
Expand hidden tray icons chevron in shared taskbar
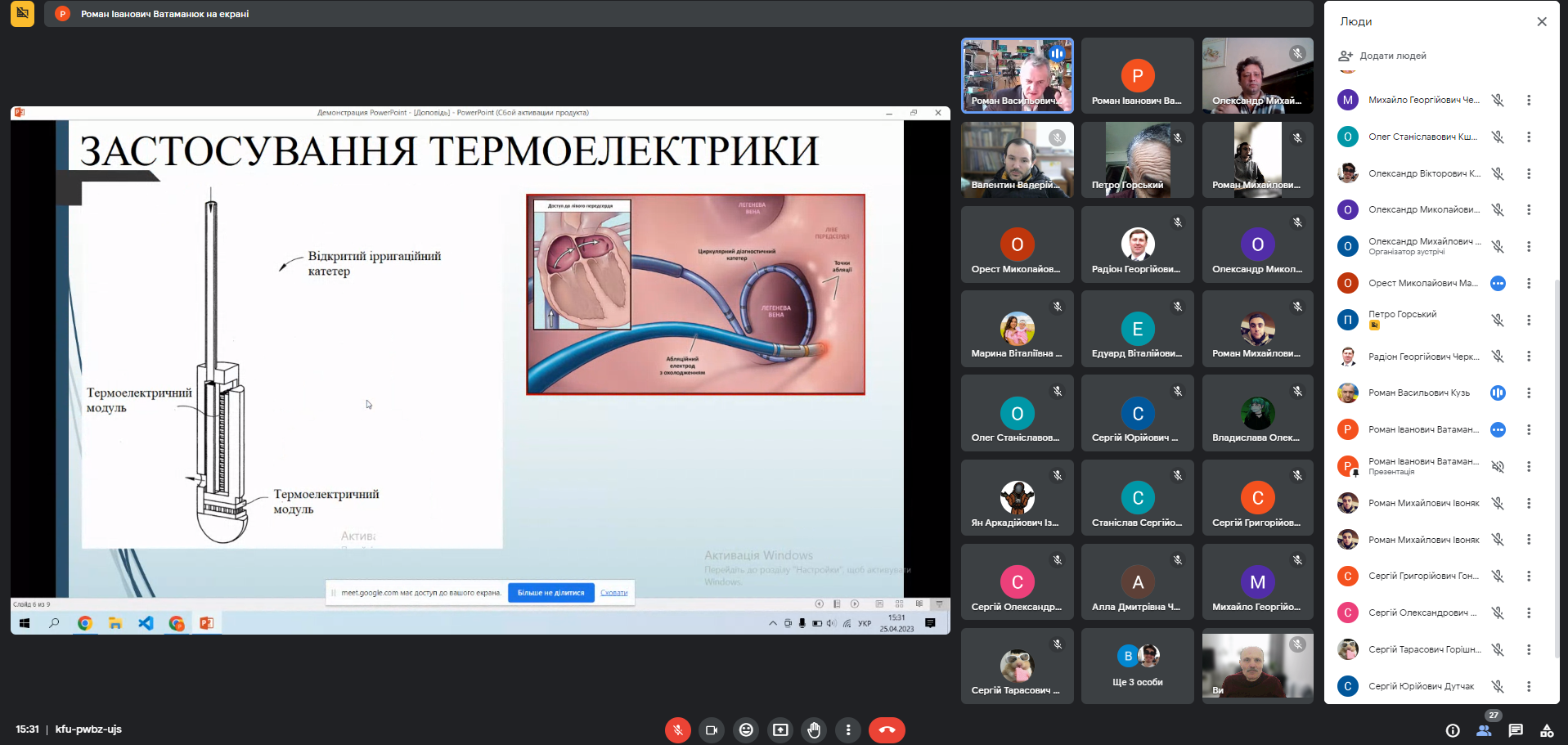(x=773, y=623)
